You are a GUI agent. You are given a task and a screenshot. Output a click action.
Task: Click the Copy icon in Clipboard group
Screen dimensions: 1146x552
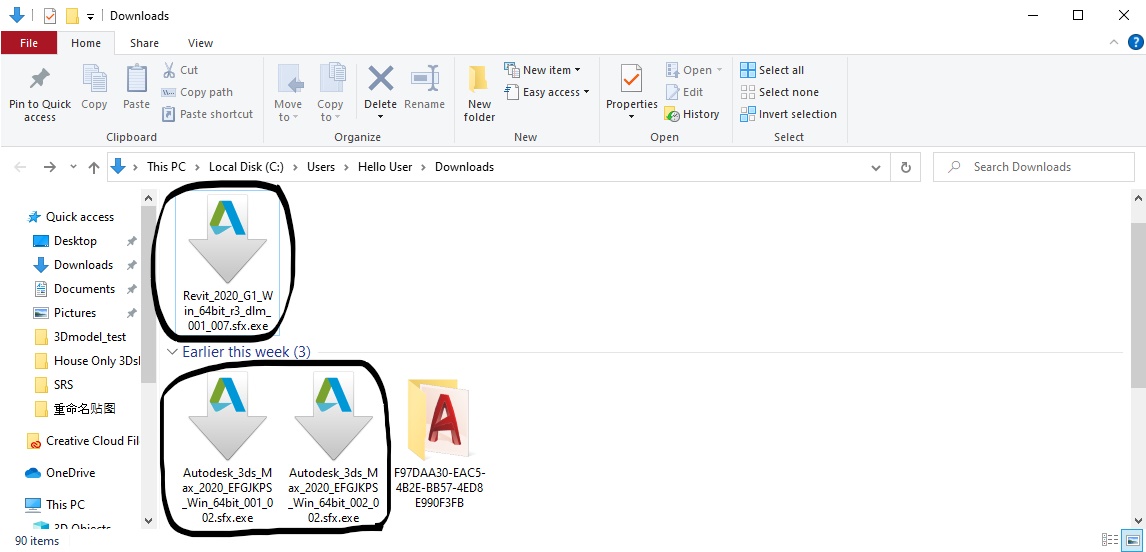tap(94, 79)
